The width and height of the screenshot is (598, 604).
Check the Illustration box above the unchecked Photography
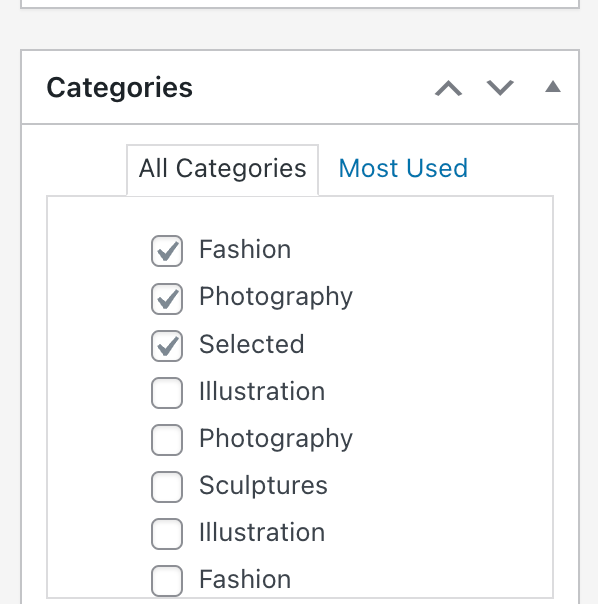[x=167, y=393]
